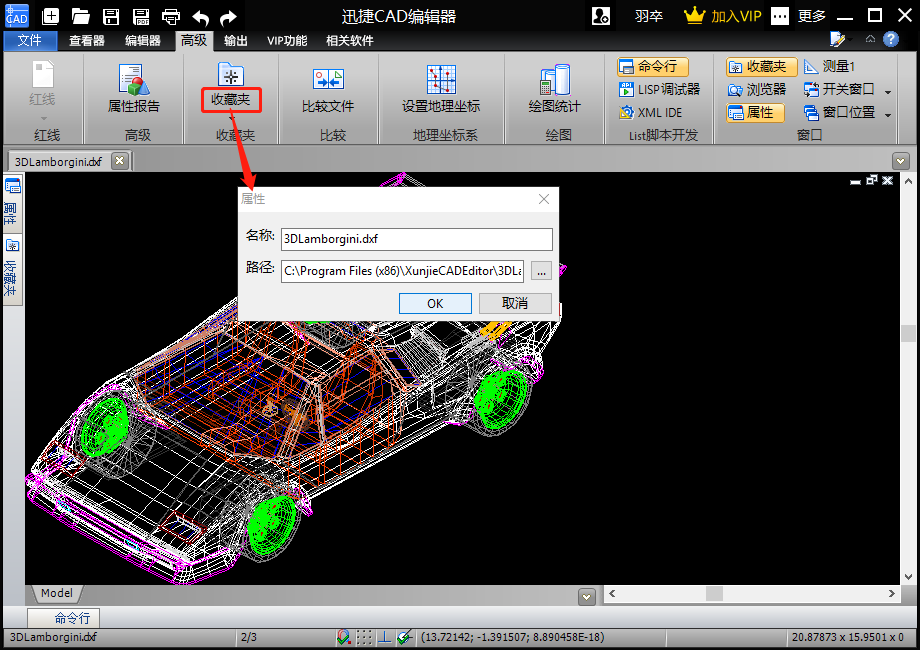920x650 pixels.
Task: Open the feedback speech bubble icon
Action: (x=780, y=16)
